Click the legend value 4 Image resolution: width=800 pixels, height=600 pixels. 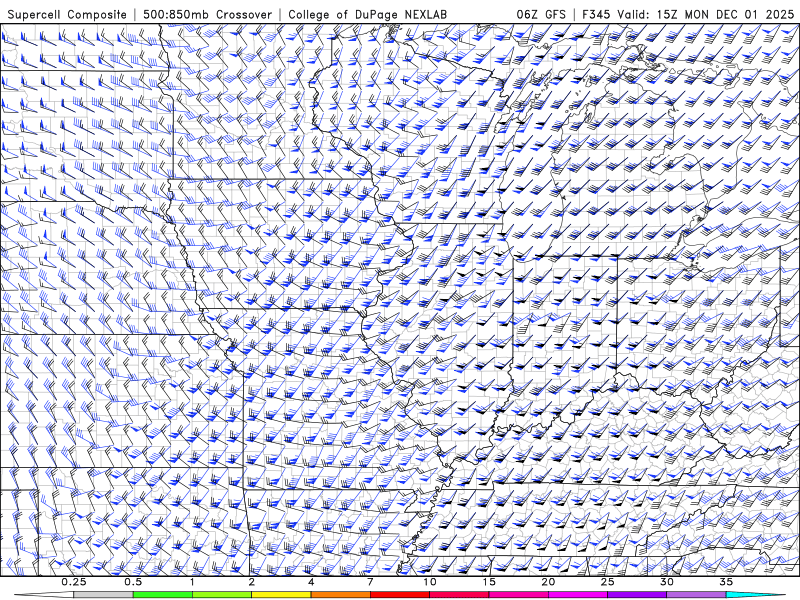[311, 582]
